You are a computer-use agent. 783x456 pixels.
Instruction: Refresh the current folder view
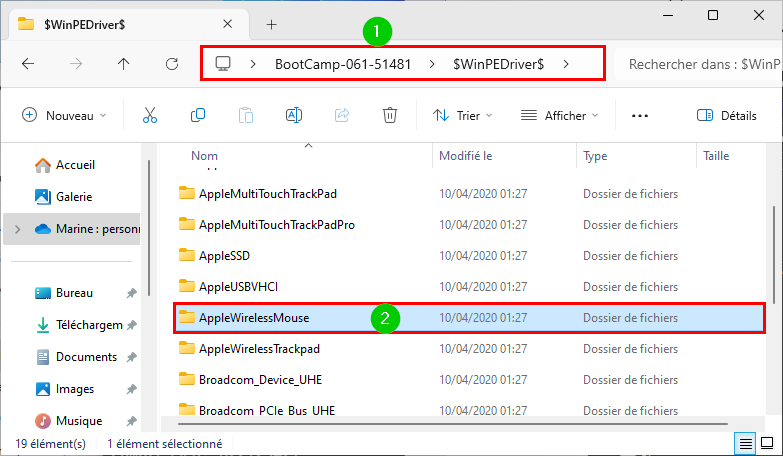point(172,64)
